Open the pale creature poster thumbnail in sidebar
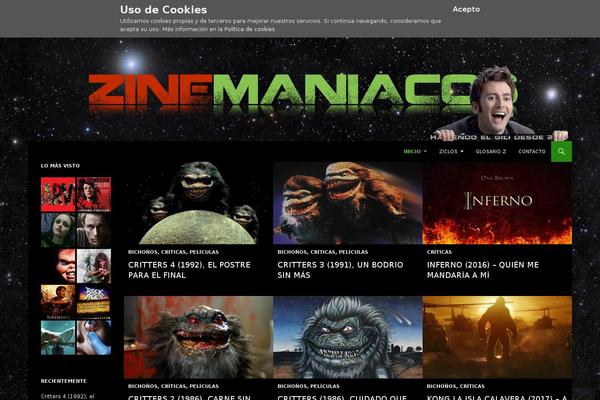This screenshot has width=600, height=400. [x=94, y=266]
